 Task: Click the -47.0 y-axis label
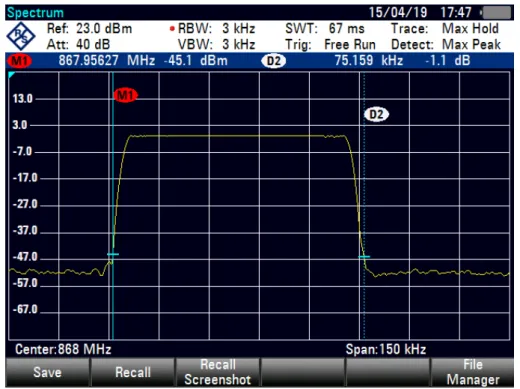[25, 257]
